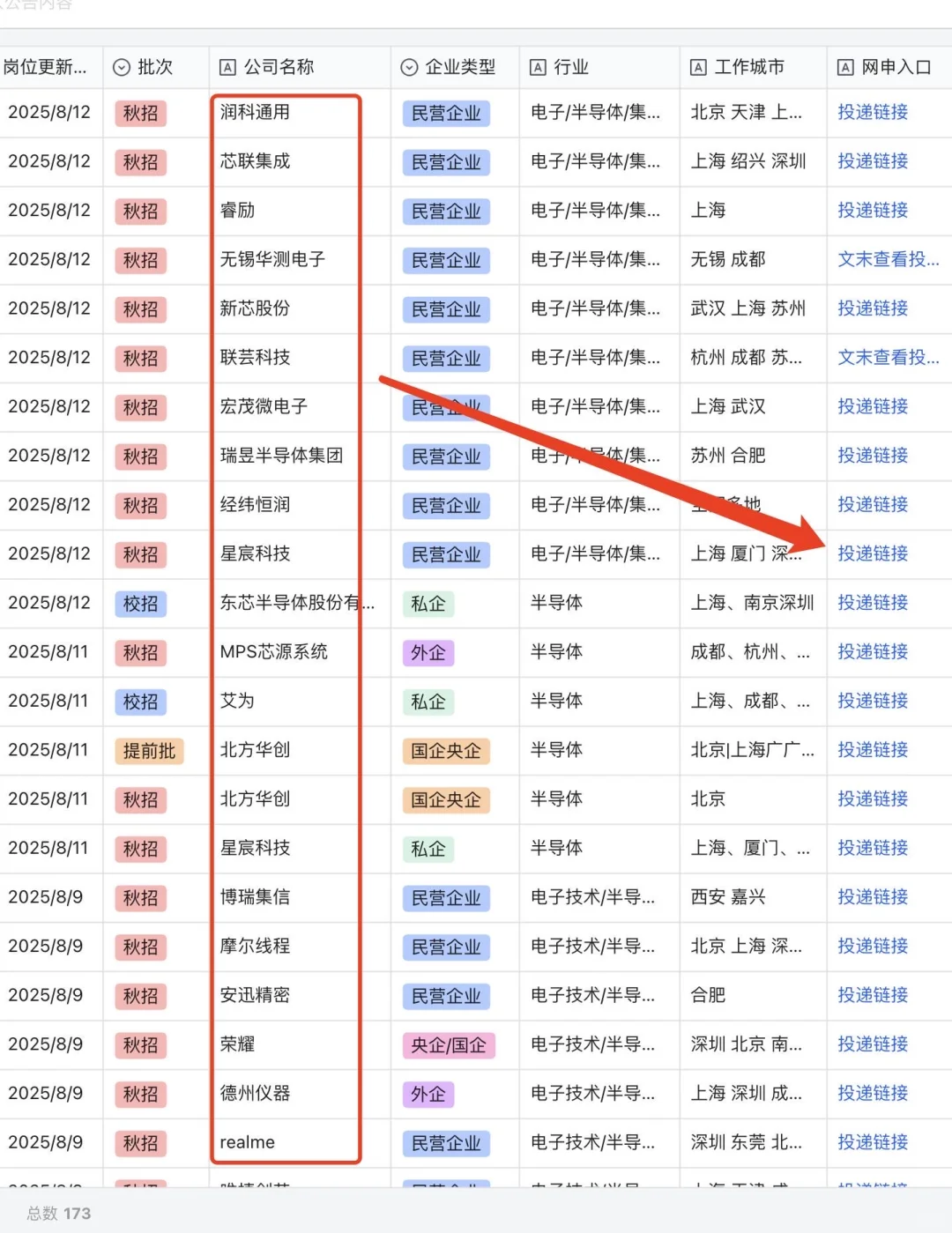
Task: Click 外企 tag in MPS芯源系统 row
Action: pos(428,653)
